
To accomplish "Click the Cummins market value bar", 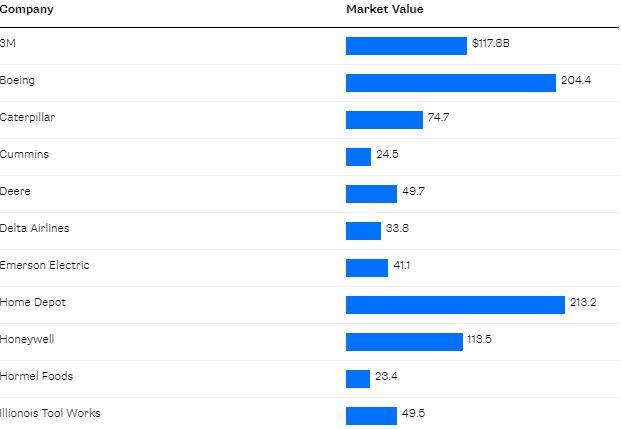I will tap(358, 156).
